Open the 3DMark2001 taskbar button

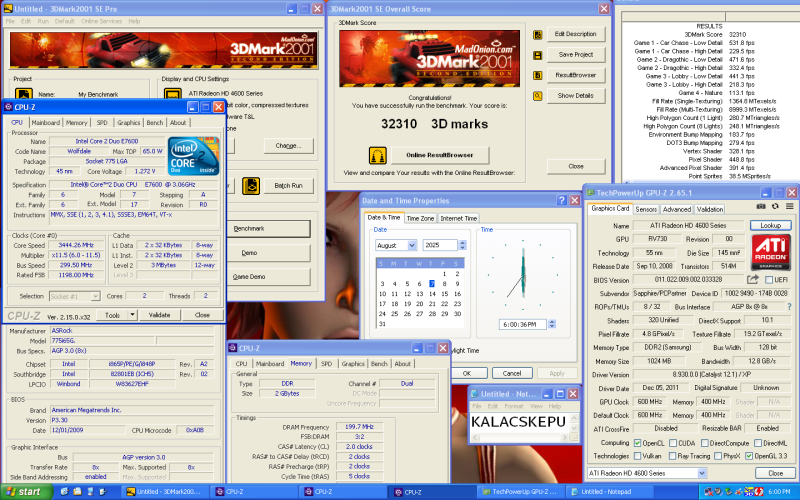(x=165, y=492)
